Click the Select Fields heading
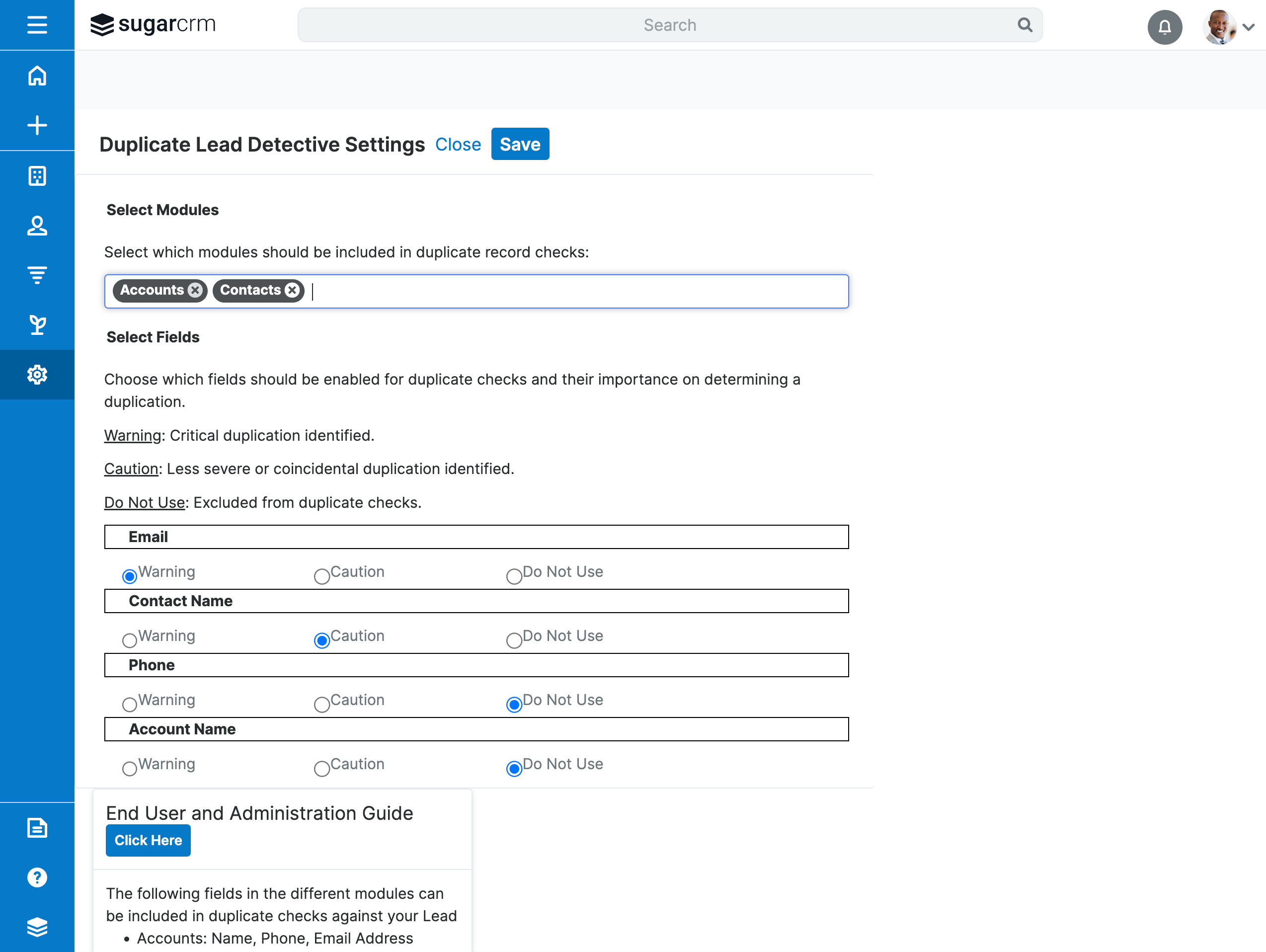Viewport: 1266px width, 952px height. click(x=153, y=337)
